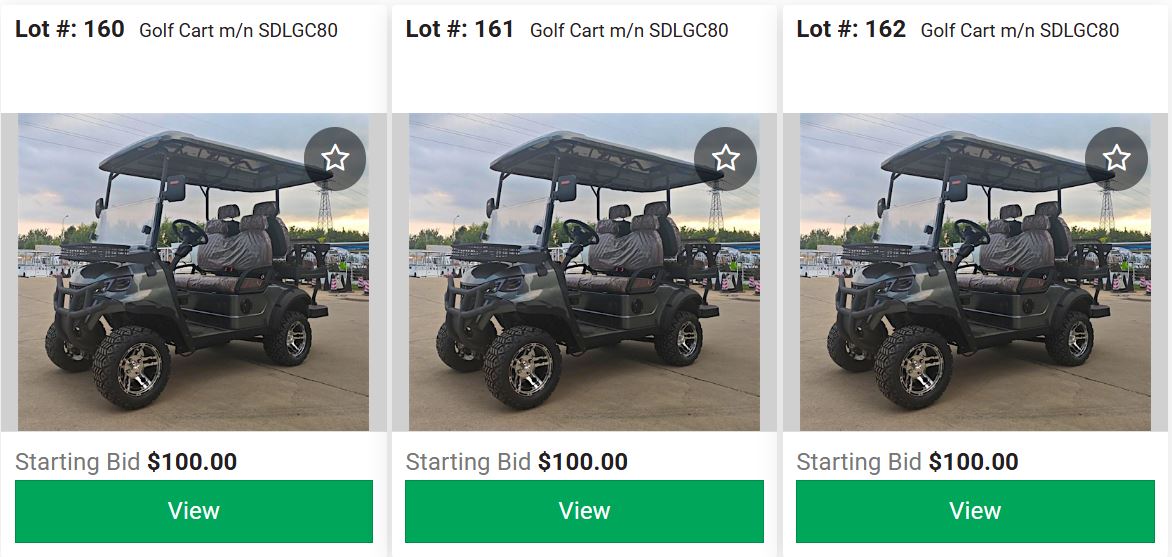Viewport: 1172px width, 557px height.
Task: Click the 'Starting Bid' label for Lot 162
Action: click(859, 462)
